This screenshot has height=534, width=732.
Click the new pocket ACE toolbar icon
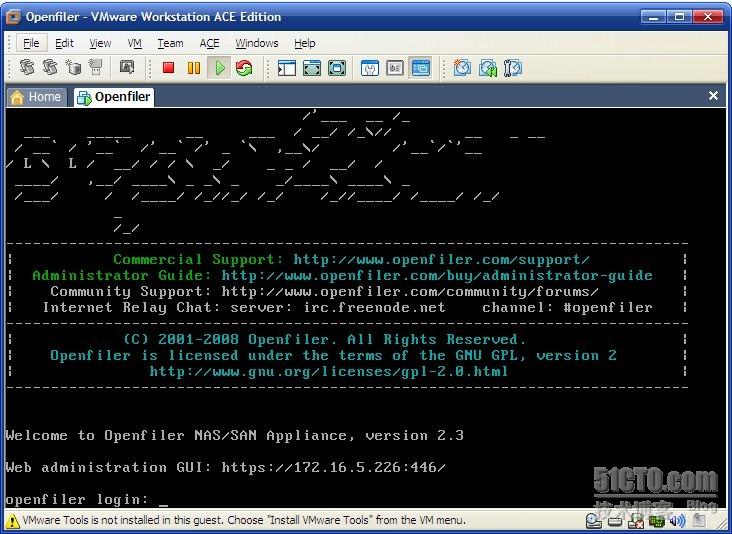point(73,68)
